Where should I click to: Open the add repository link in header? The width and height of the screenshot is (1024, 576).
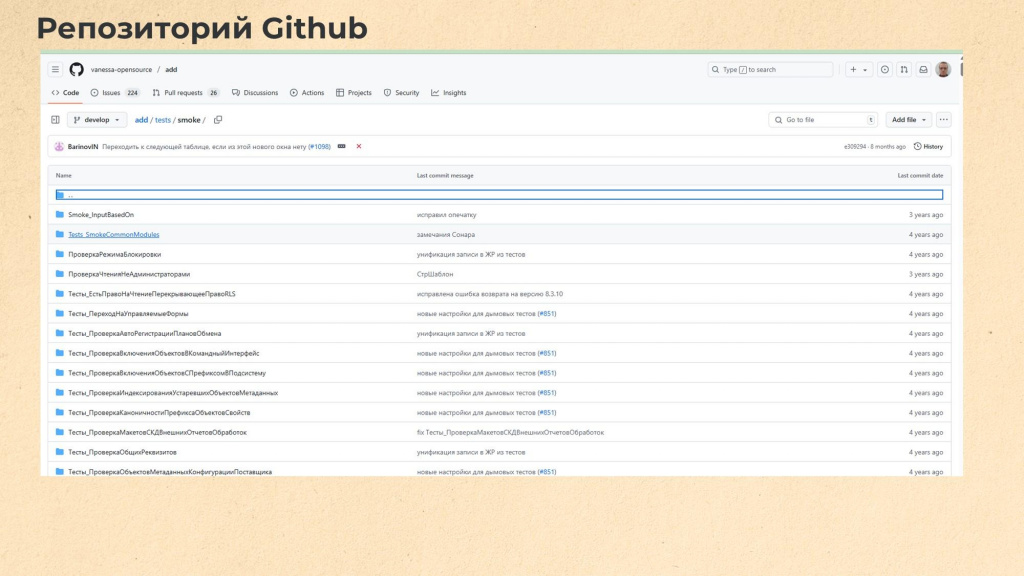click(x=171, y=69)
